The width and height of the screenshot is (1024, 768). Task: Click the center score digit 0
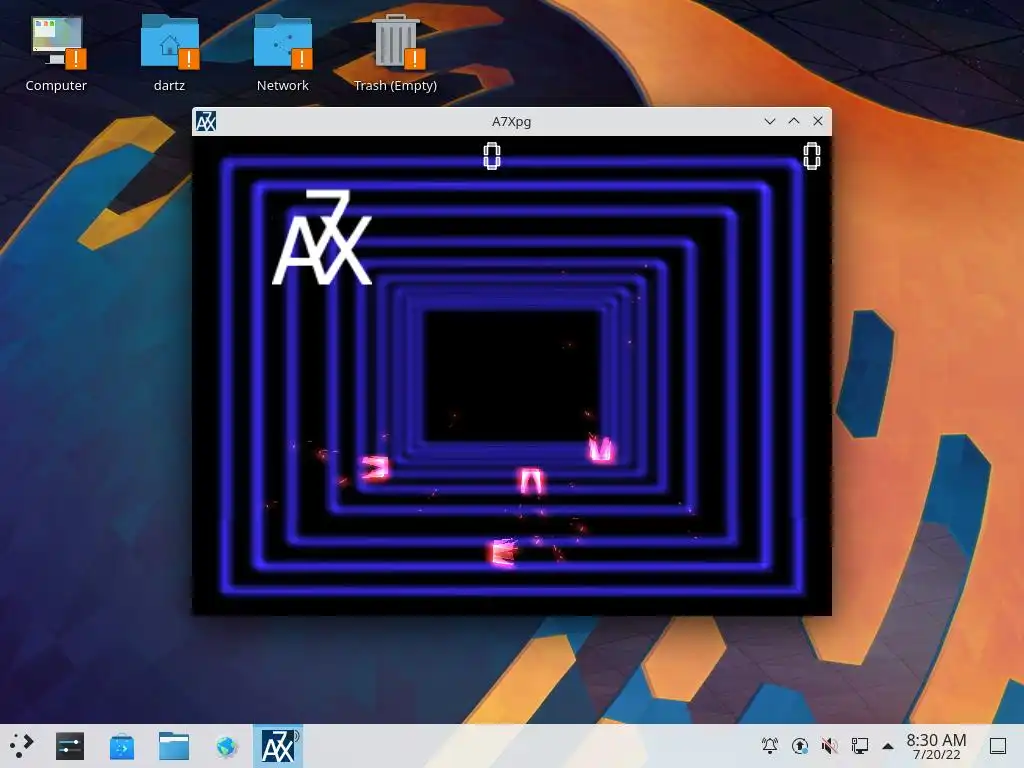492,156
